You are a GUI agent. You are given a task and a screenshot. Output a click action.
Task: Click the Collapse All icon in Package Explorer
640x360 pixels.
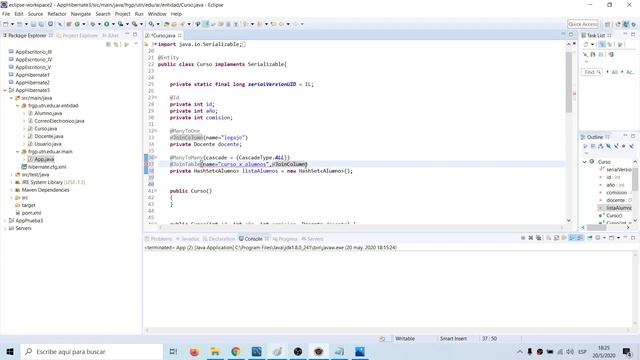(x=108, y=44)
